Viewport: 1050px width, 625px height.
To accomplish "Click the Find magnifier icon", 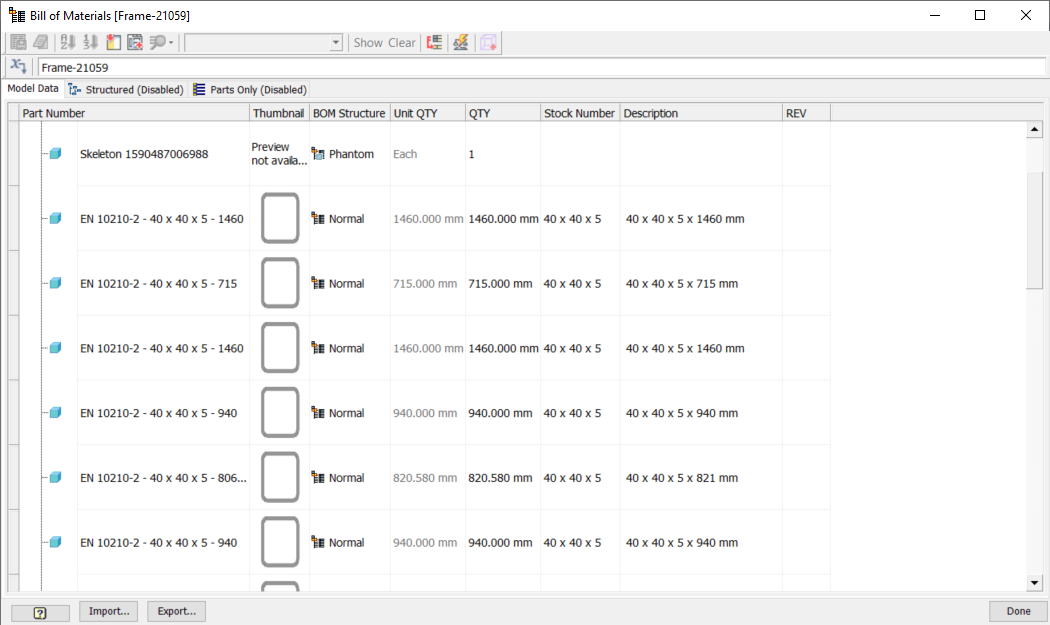I will point(159,42).
